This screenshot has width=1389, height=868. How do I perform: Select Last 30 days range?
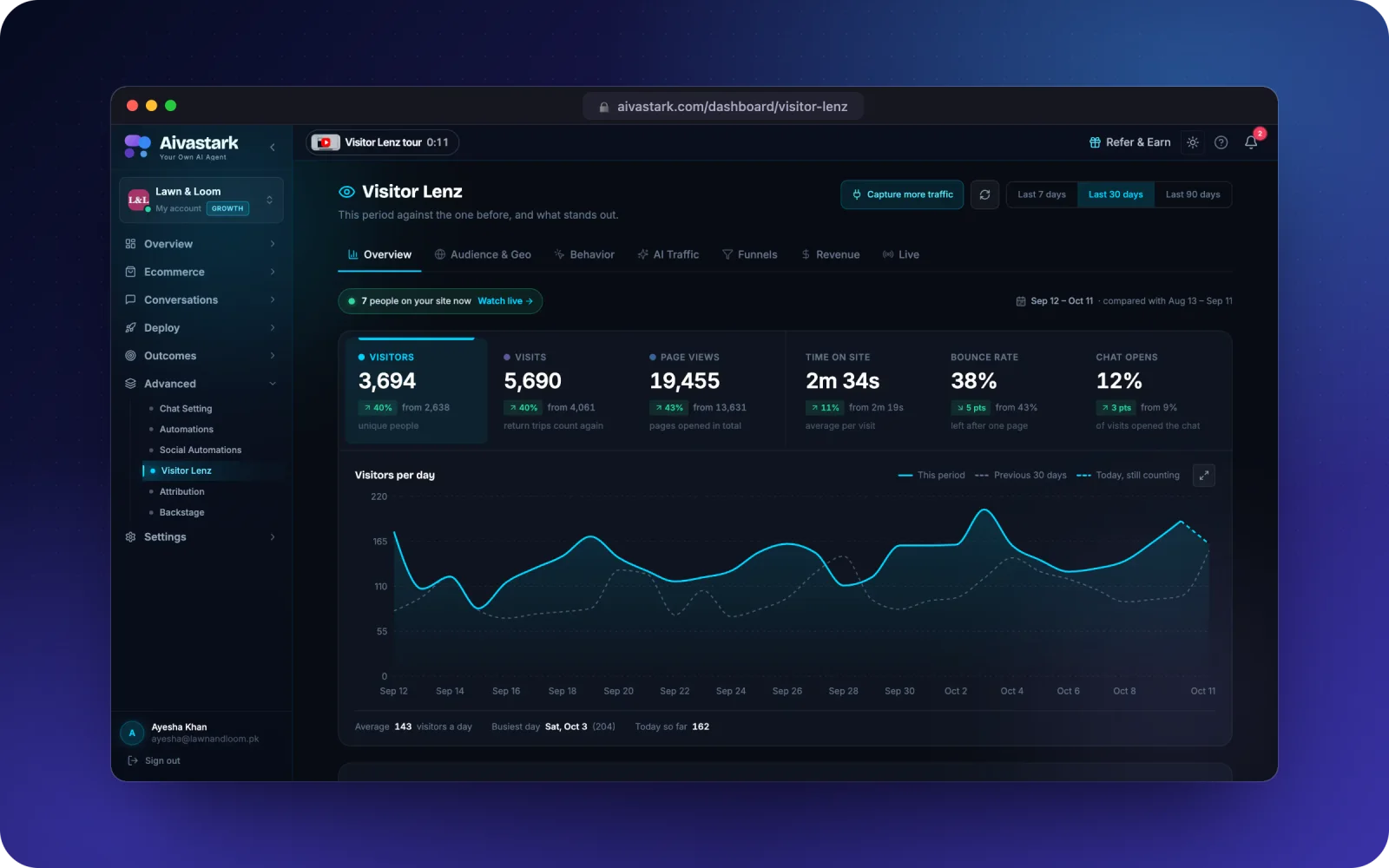[1116, 194]
